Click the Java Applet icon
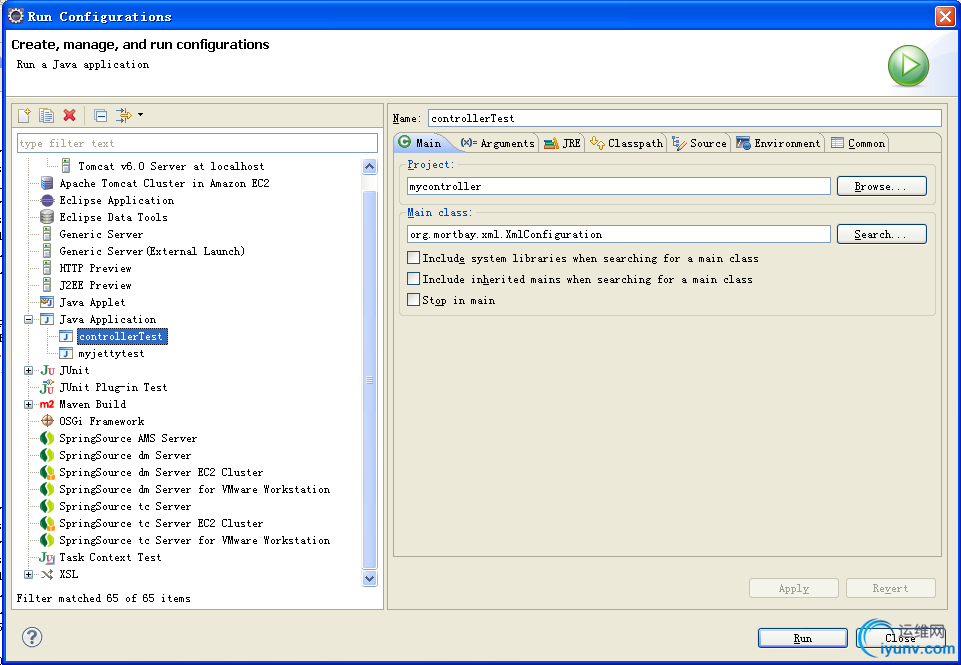Image resolution: width=961 pixels, height=665 pixels. (x=47, y=302)
